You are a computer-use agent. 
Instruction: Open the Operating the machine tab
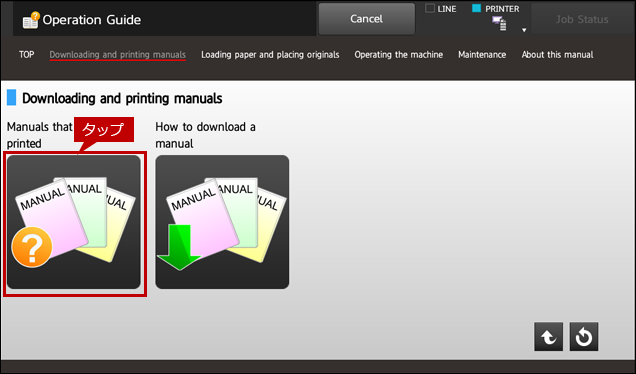[399, 55]
